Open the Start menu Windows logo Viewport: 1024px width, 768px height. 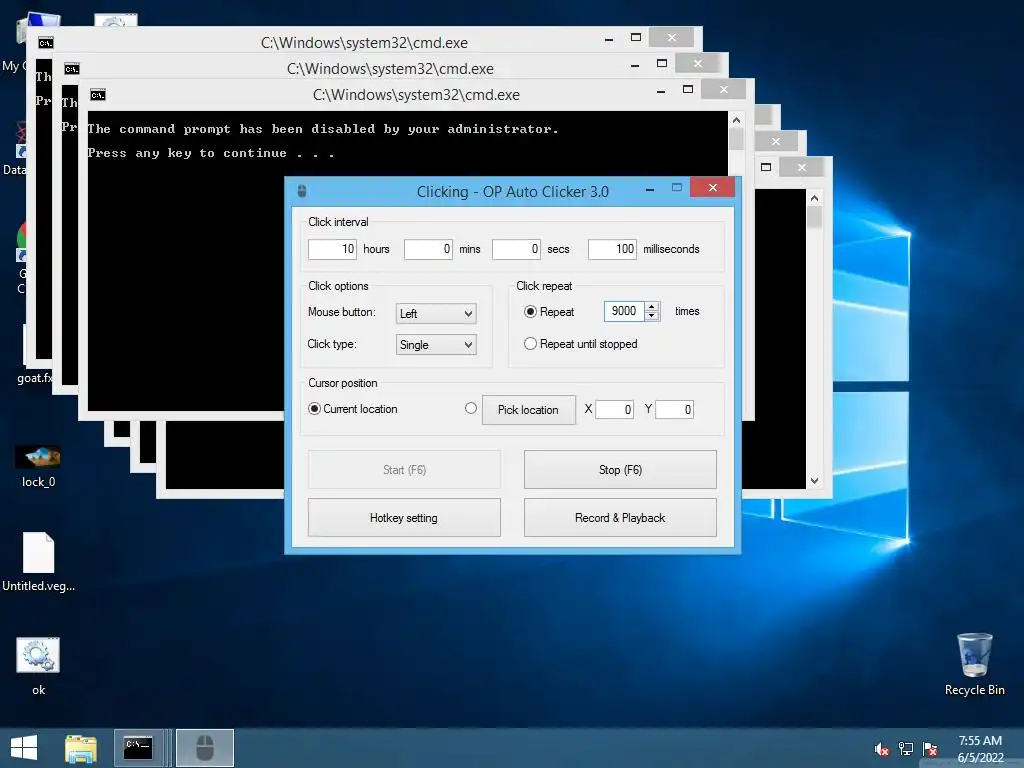[24, 748]
